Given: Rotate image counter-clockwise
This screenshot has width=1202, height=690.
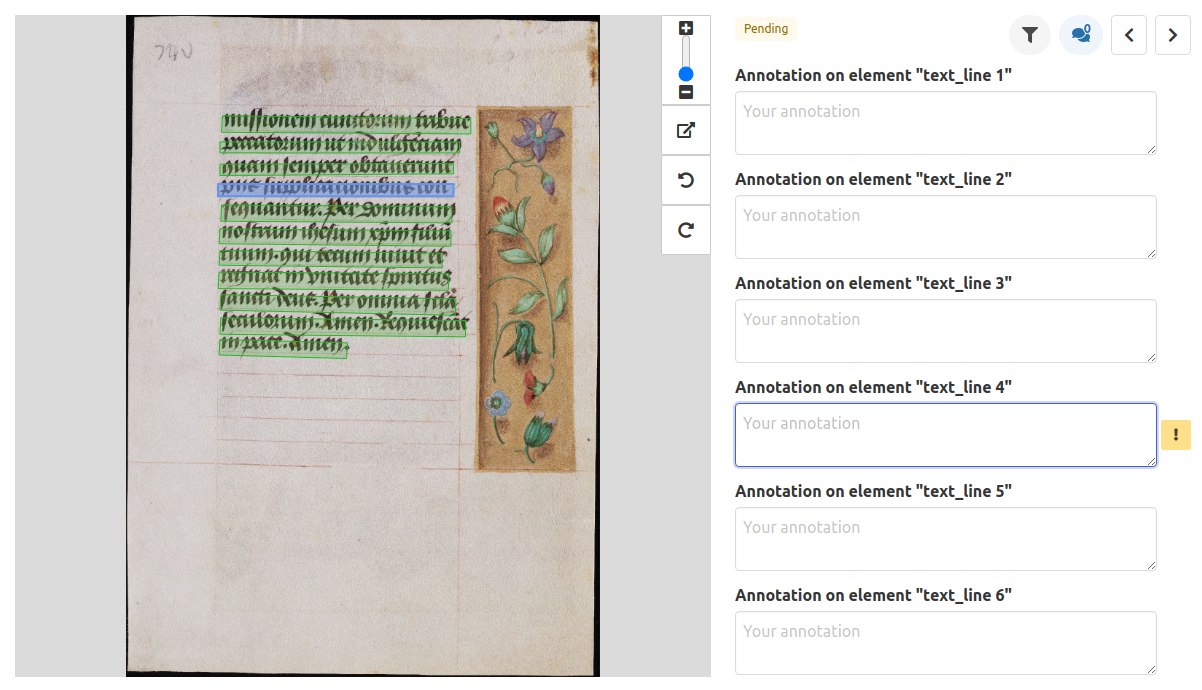Looking at the screenshot, I should 686,180.
